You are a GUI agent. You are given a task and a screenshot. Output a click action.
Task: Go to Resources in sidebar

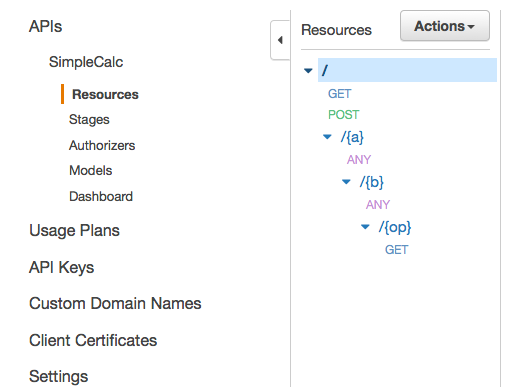pyautogui.click(x=105, y=94)
